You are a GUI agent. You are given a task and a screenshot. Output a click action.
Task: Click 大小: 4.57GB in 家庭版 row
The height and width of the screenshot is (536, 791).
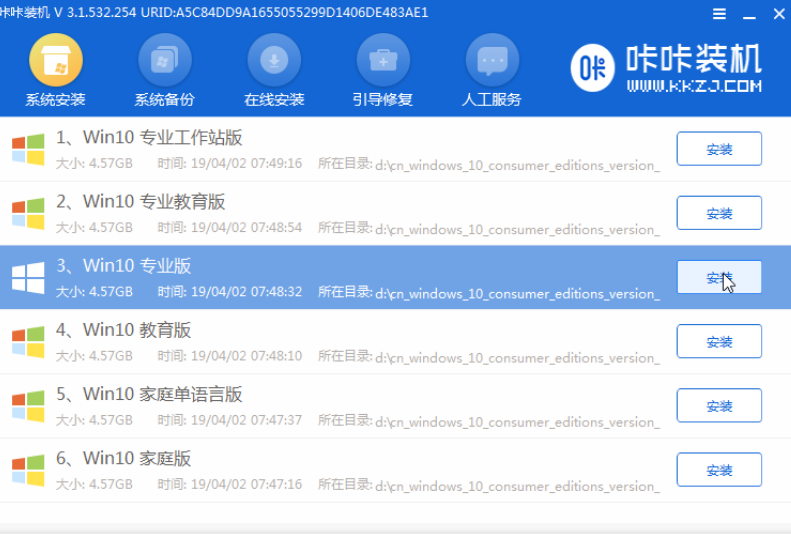(x=94, y=484)
